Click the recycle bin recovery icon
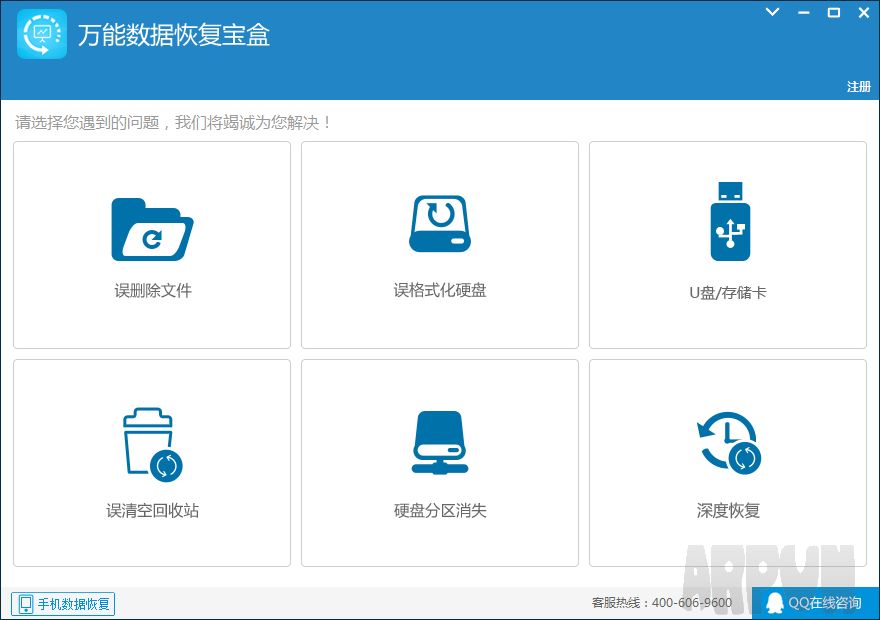 (153, 444)
